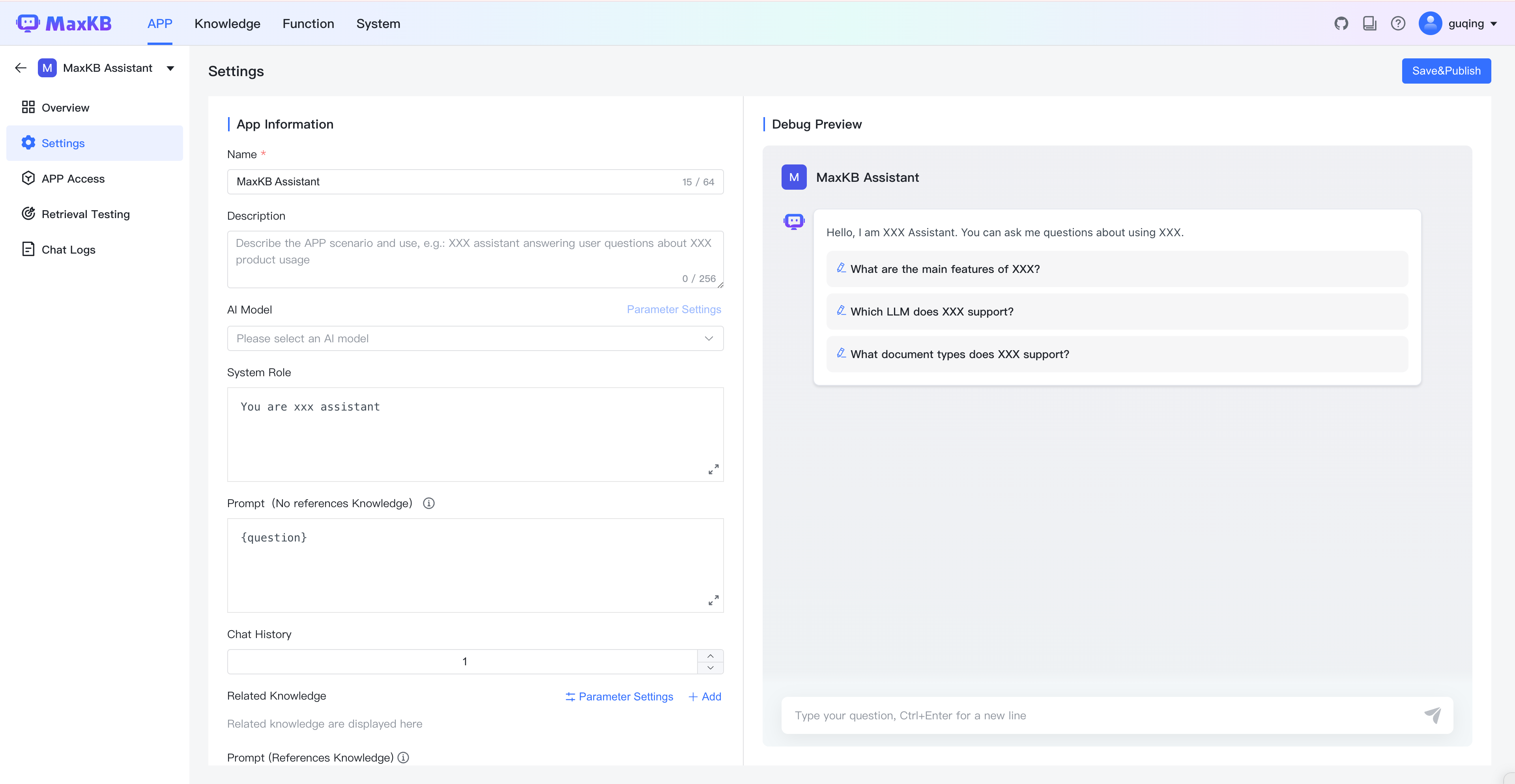This screenshot has height=784, width=1515.
Task: Click the APP Access cube icon
Action: point(28,178)
